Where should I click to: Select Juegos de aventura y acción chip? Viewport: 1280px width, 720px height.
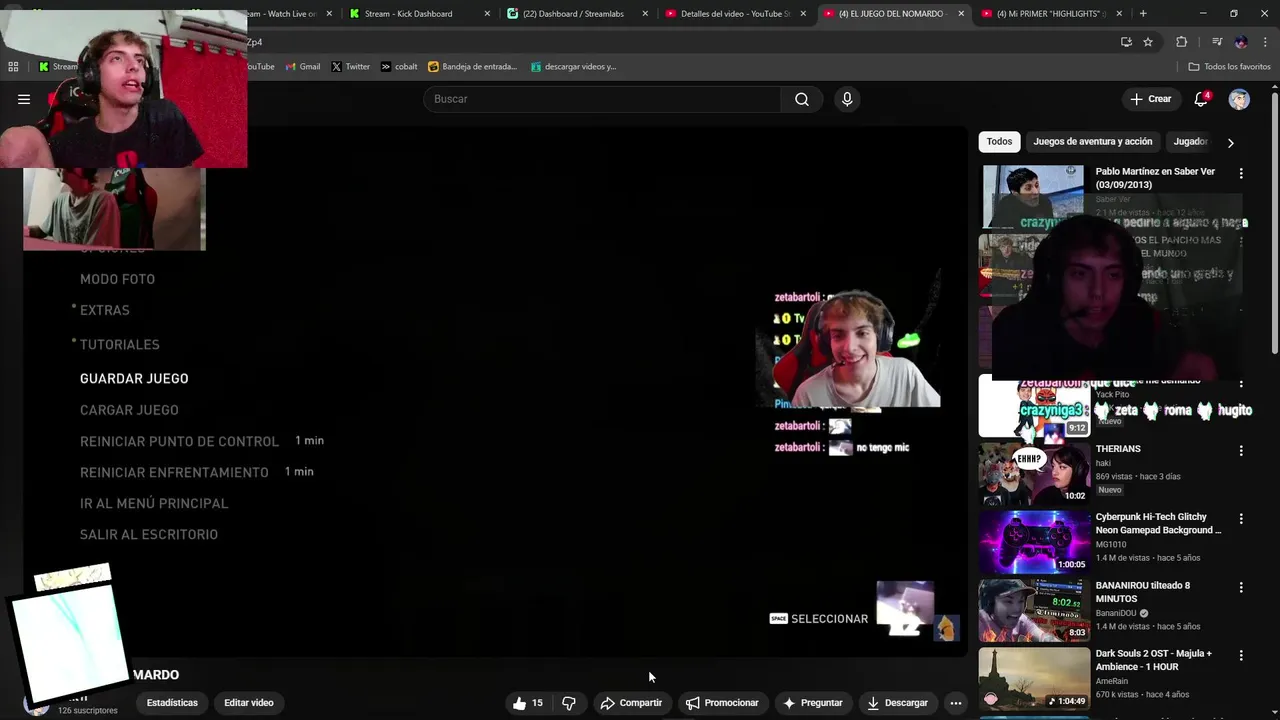1093,142
